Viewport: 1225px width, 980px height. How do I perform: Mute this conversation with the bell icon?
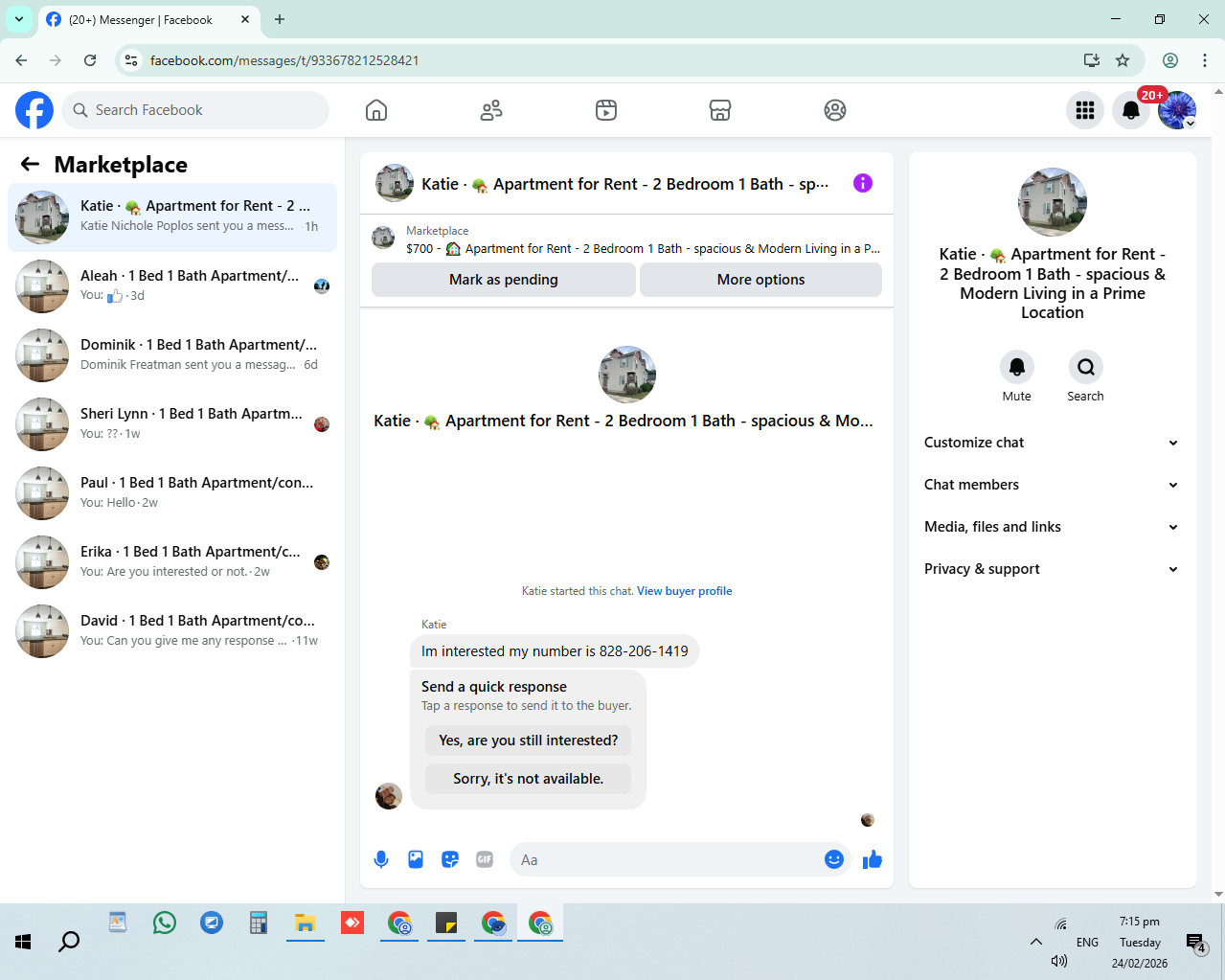click(1017, 367)
